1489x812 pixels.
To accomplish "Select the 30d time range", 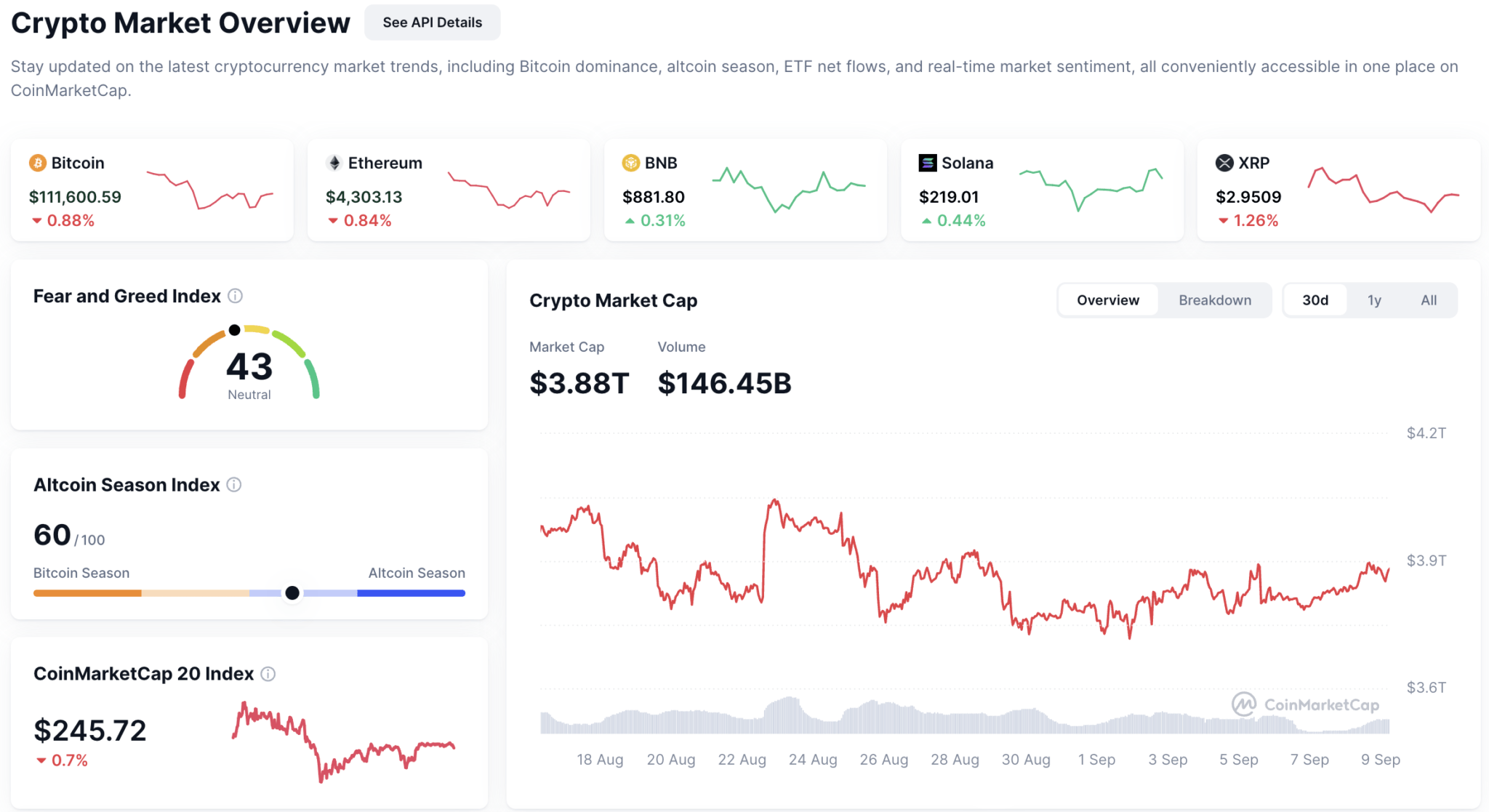I will pos(1315,300).
